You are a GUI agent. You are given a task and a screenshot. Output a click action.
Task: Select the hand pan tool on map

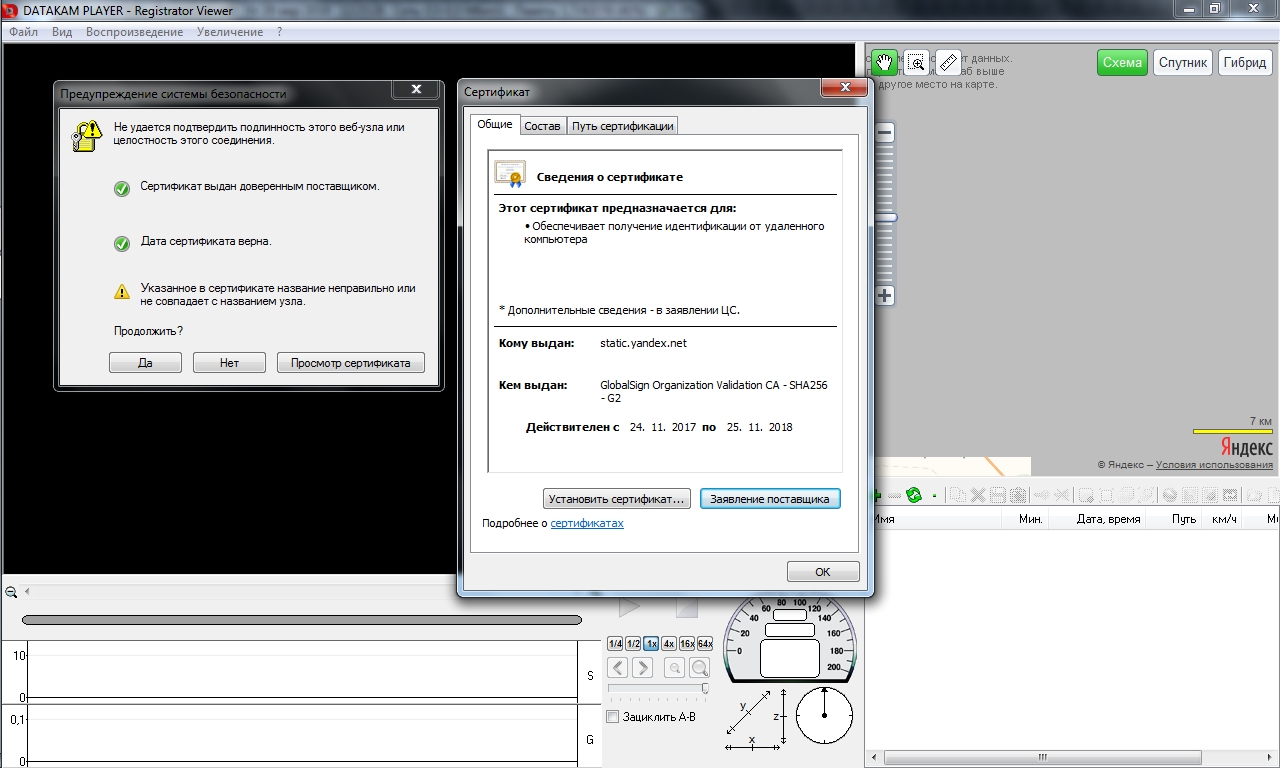884,63
